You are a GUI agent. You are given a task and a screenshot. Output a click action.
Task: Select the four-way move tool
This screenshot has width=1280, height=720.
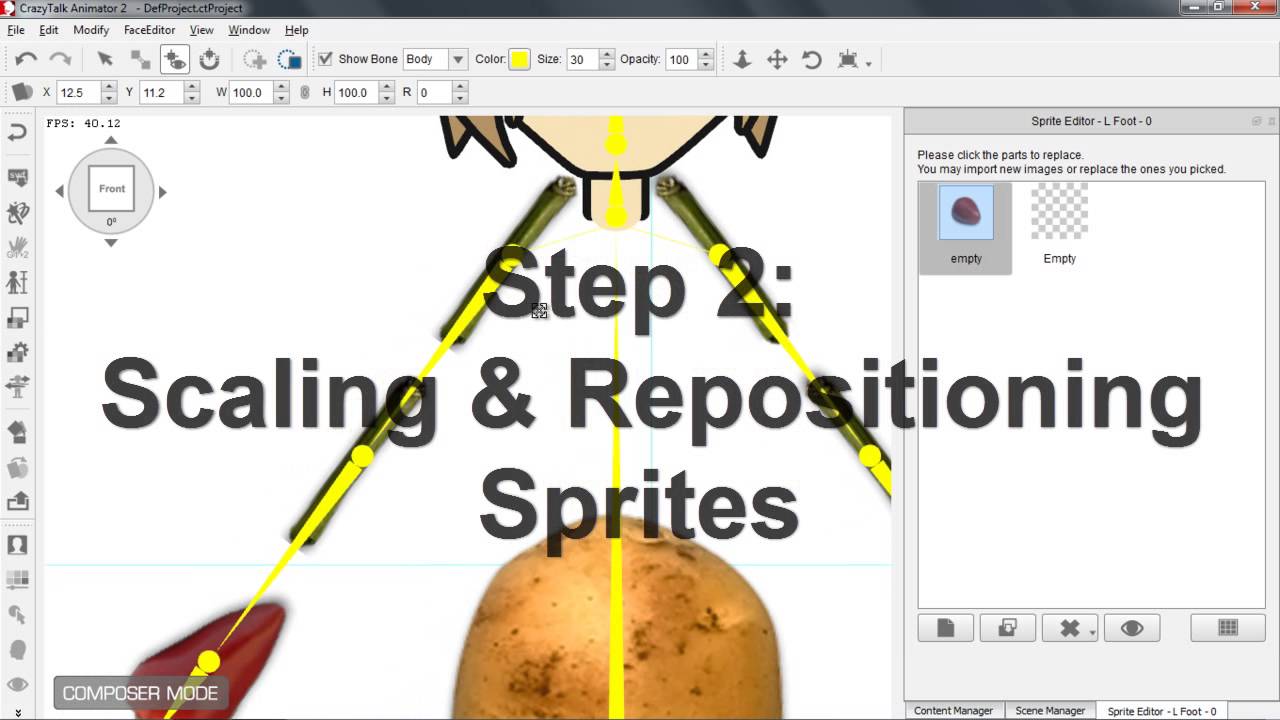[777, 59]
